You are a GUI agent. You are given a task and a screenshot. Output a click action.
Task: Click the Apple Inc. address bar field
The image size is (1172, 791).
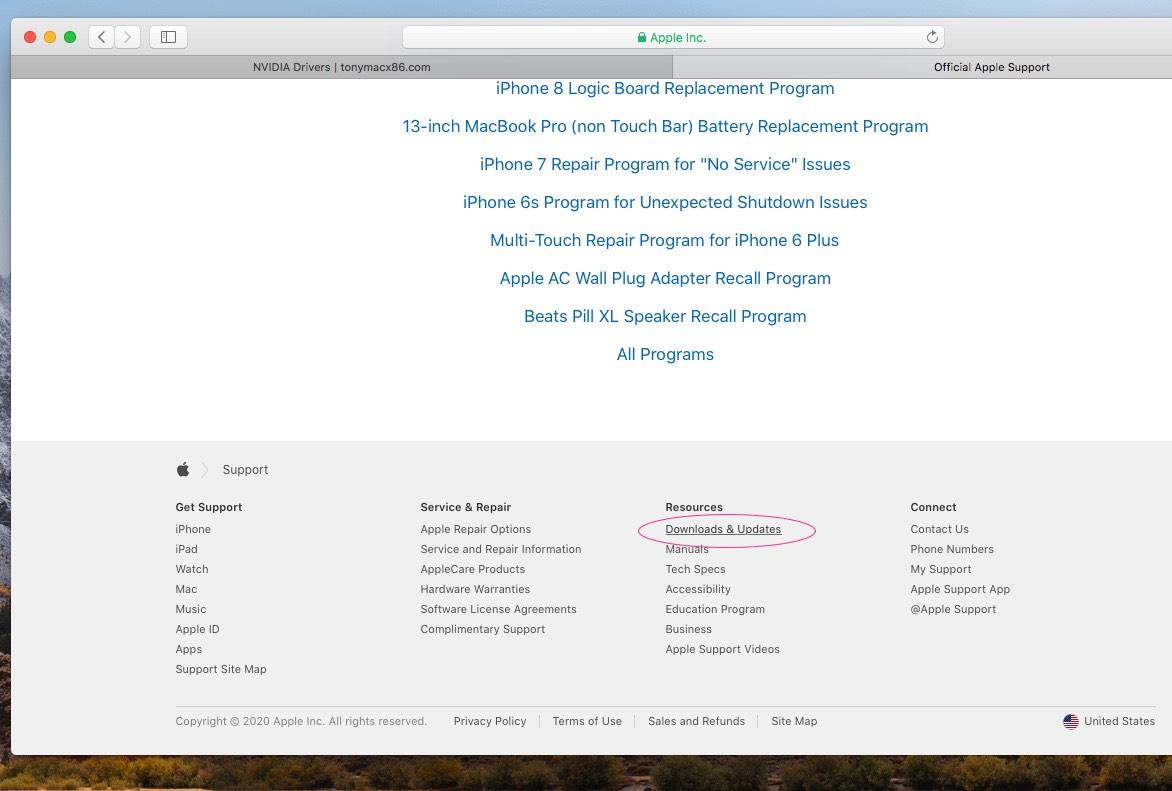click(673, 37)
